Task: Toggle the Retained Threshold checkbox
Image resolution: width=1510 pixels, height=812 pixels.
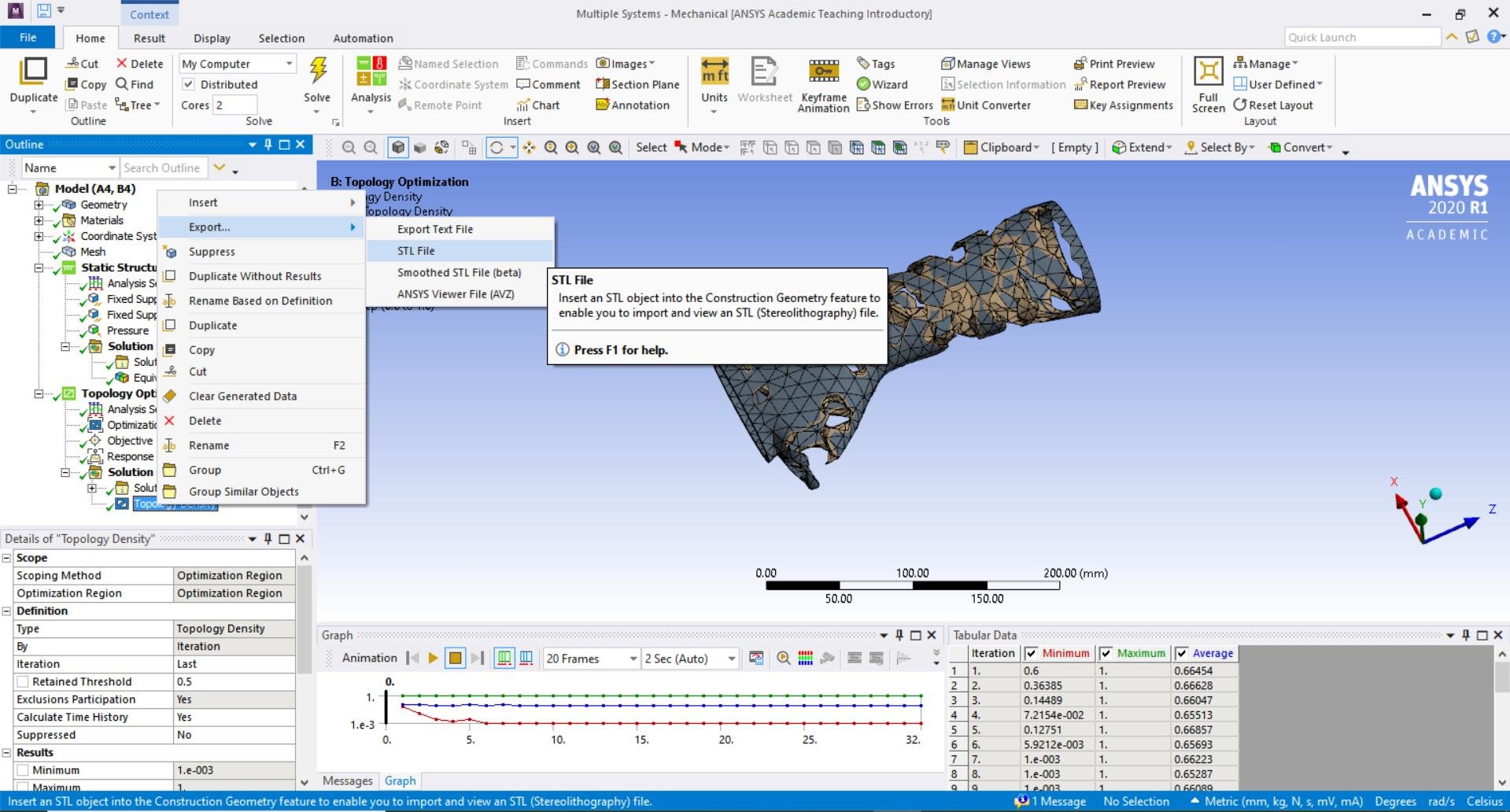Action: click(23, 681)
